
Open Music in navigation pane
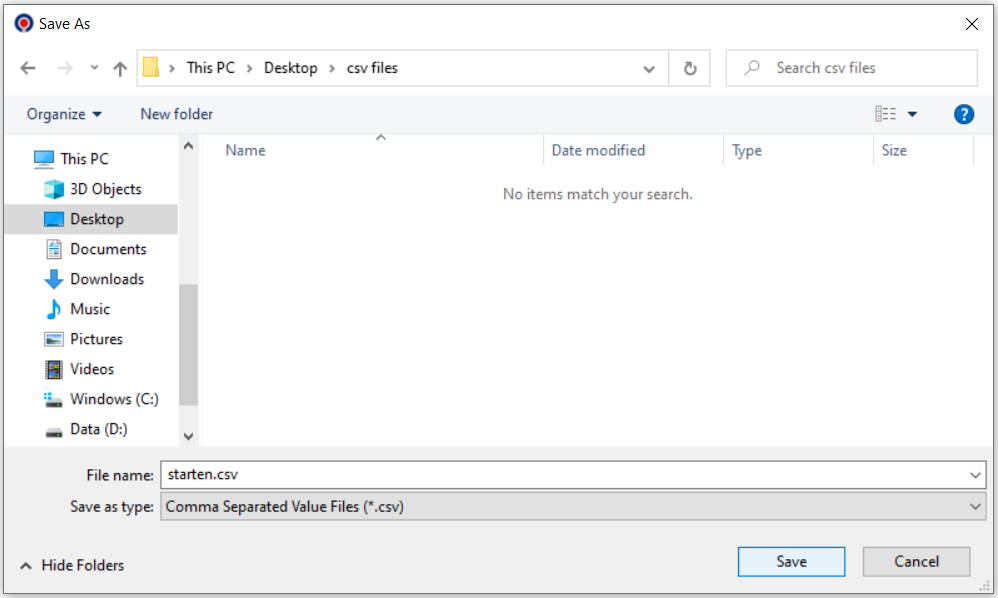(x=90, y=309)
